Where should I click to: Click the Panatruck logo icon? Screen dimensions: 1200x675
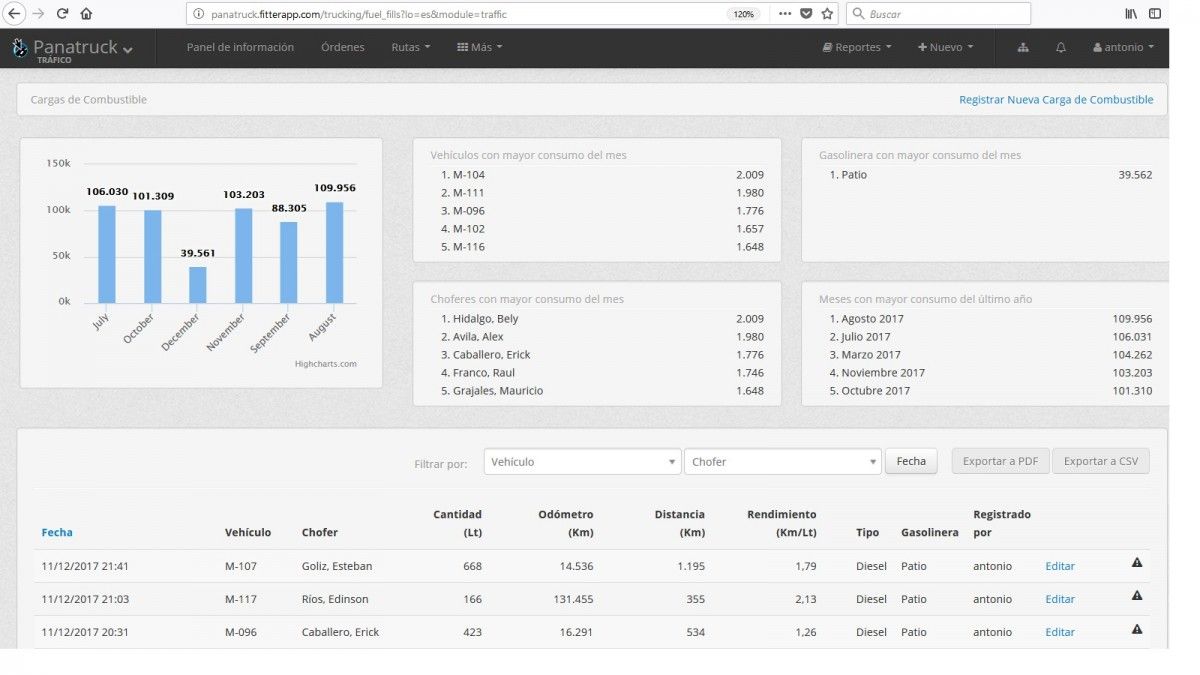[x=20, y=48]
